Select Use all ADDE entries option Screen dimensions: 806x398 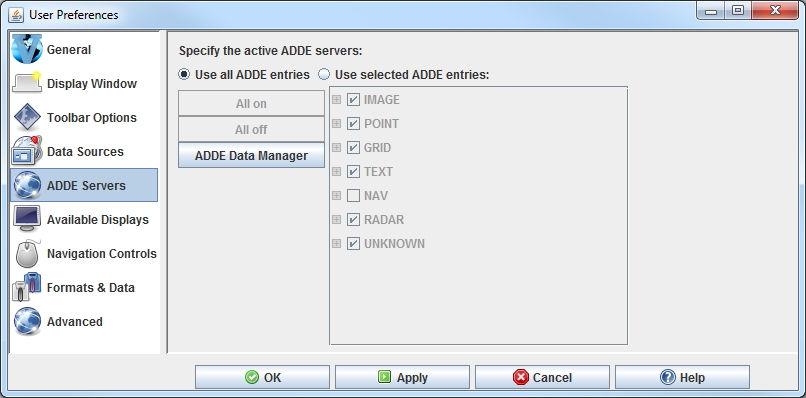(x=244, y=75)
